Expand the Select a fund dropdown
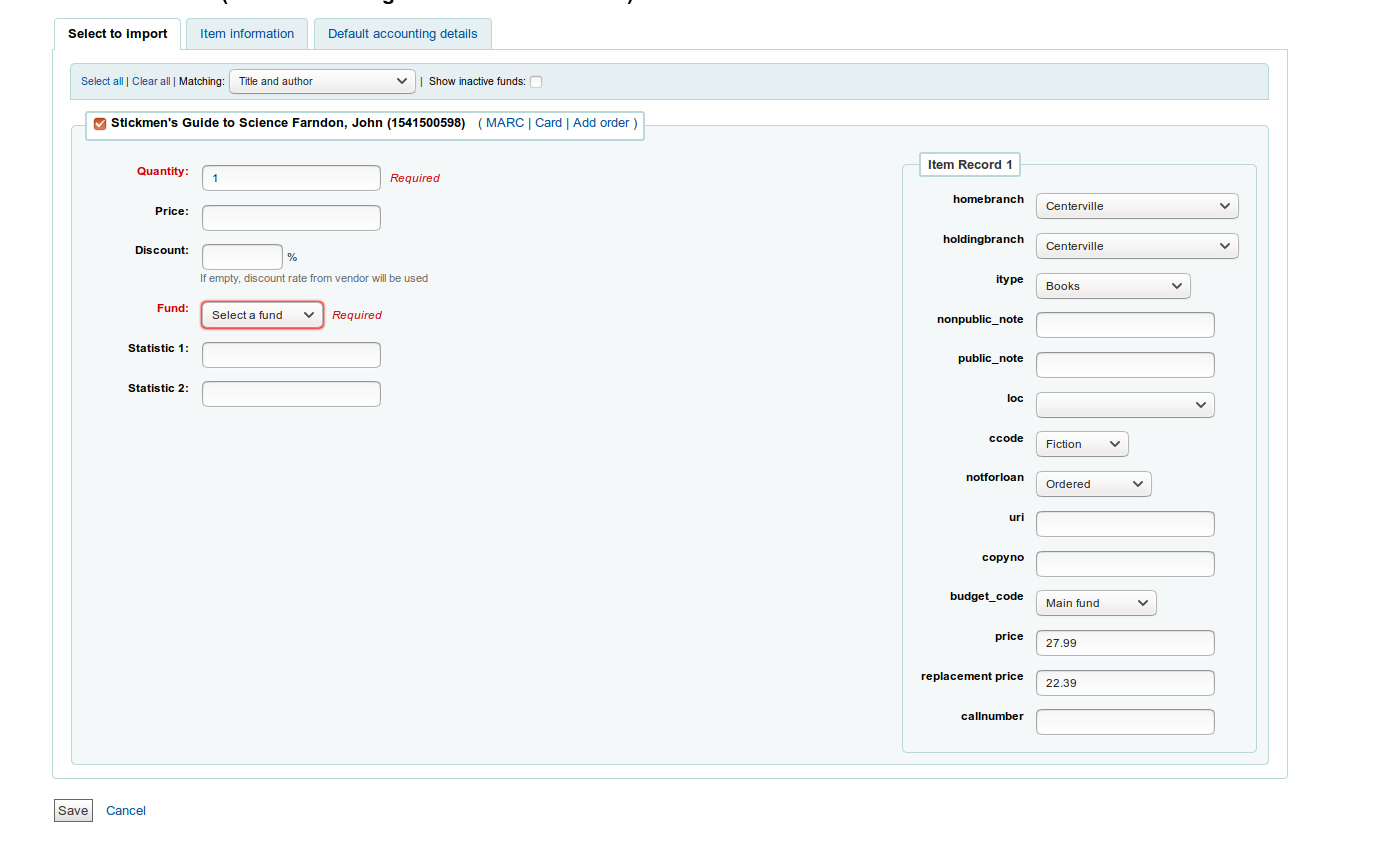 262,315
